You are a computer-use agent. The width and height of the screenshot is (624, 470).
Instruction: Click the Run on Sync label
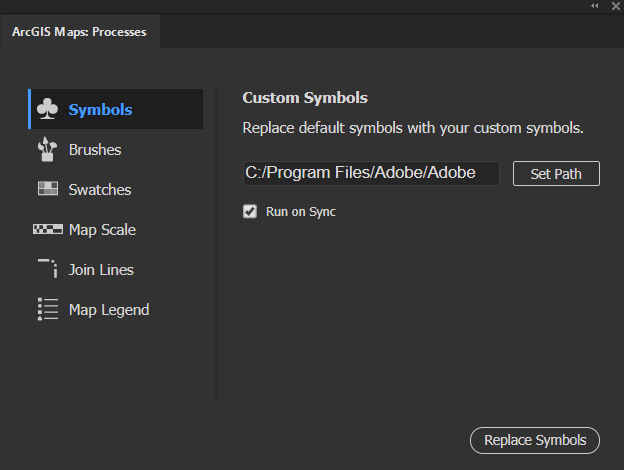click(300, 212)
